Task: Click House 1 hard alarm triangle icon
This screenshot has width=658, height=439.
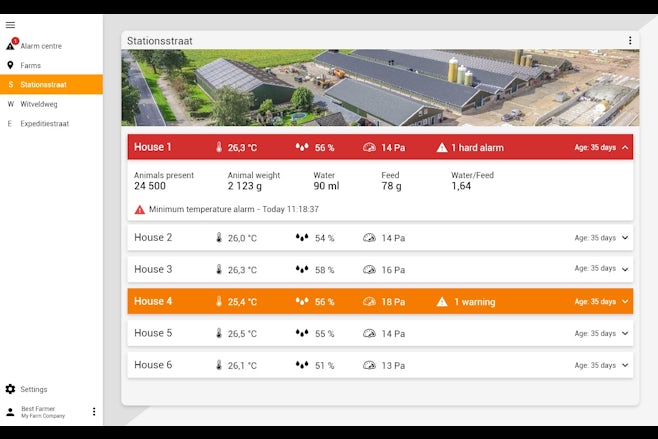Action: (442, 148)
